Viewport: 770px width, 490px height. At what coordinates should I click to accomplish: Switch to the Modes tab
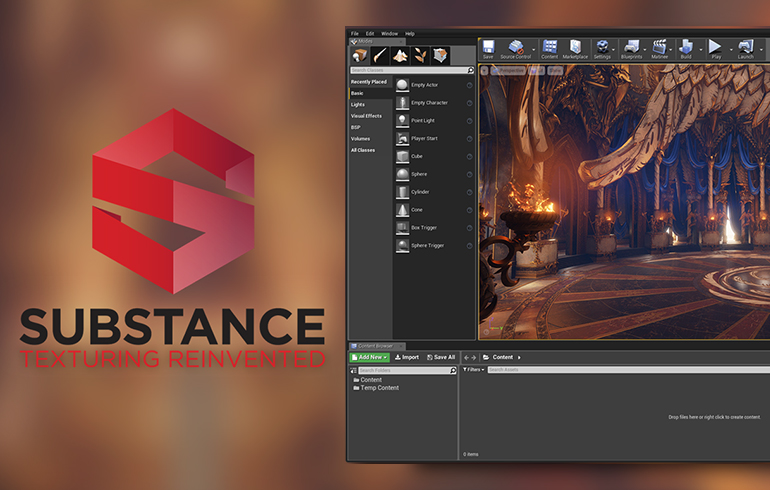tap(377, 42)
